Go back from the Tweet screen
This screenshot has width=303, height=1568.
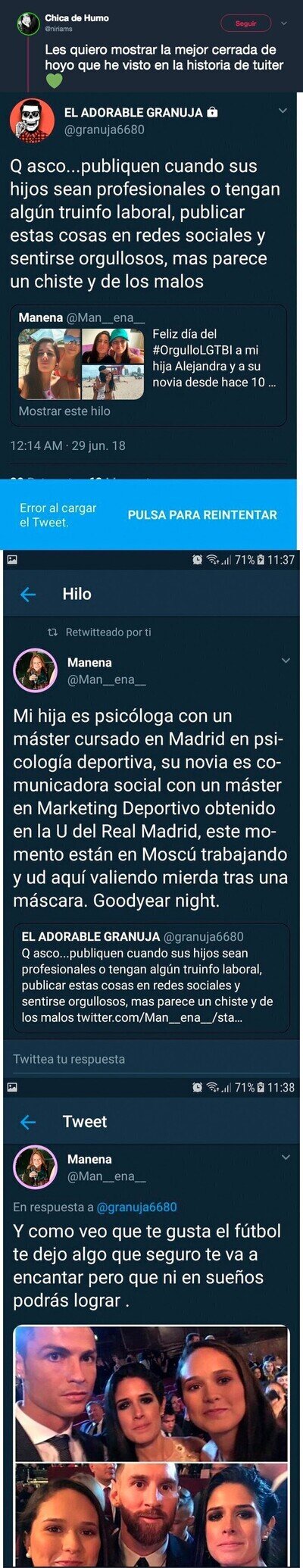(28, 1122)
